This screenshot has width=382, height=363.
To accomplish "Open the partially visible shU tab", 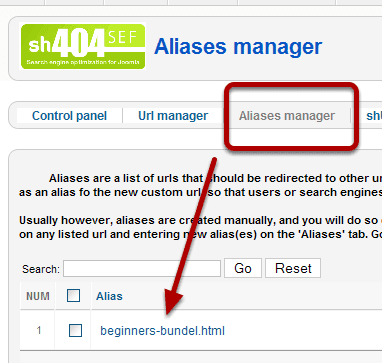I will point(374,116).
